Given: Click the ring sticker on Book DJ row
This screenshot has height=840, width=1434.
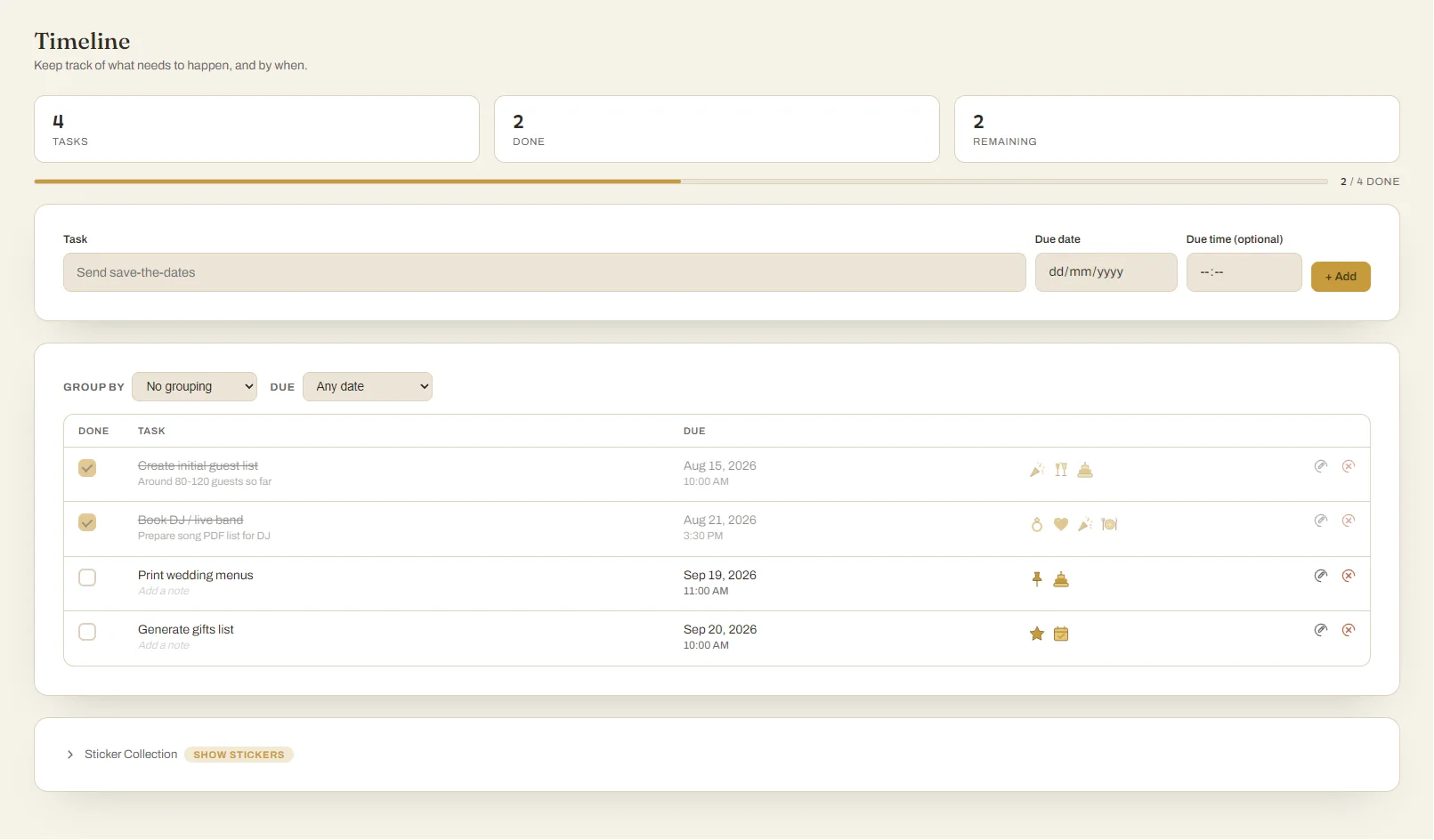Looking at the screenshot, I should coord(1037,524).
